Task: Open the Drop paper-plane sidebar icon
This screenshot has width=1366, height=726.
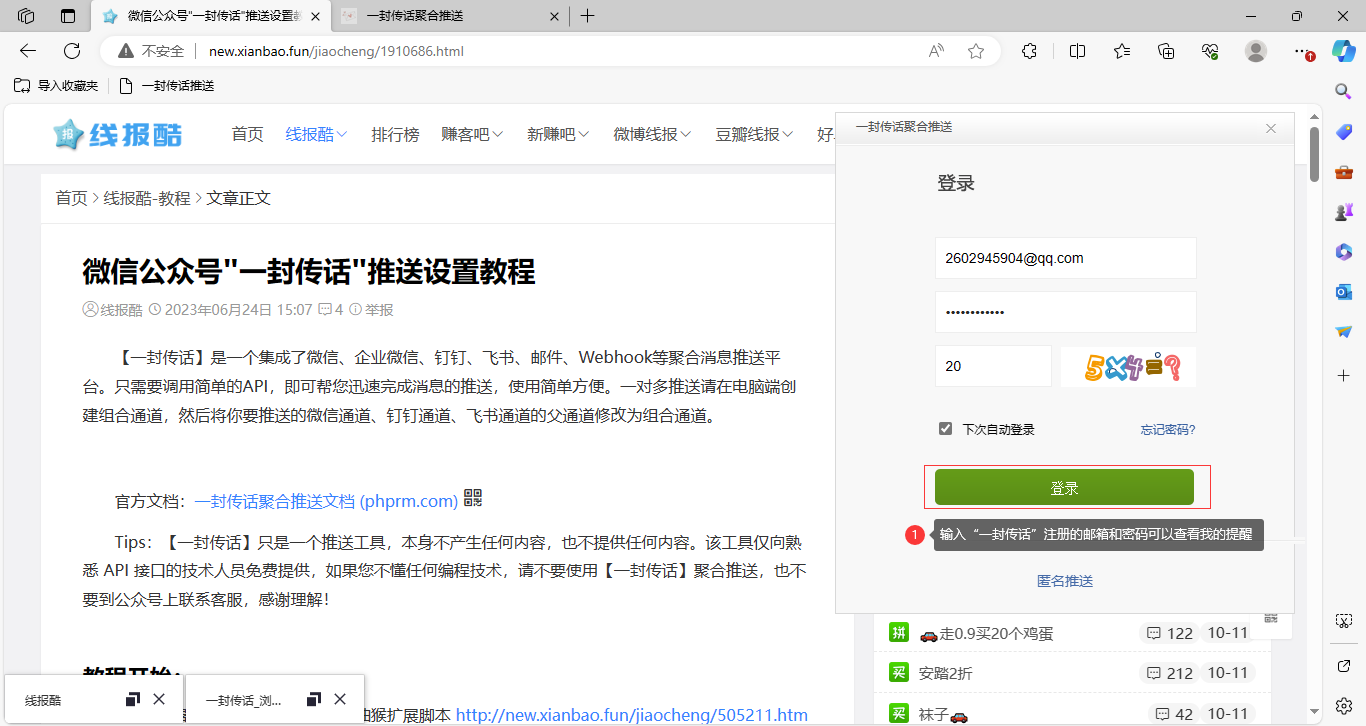Action: [1344, 332]
